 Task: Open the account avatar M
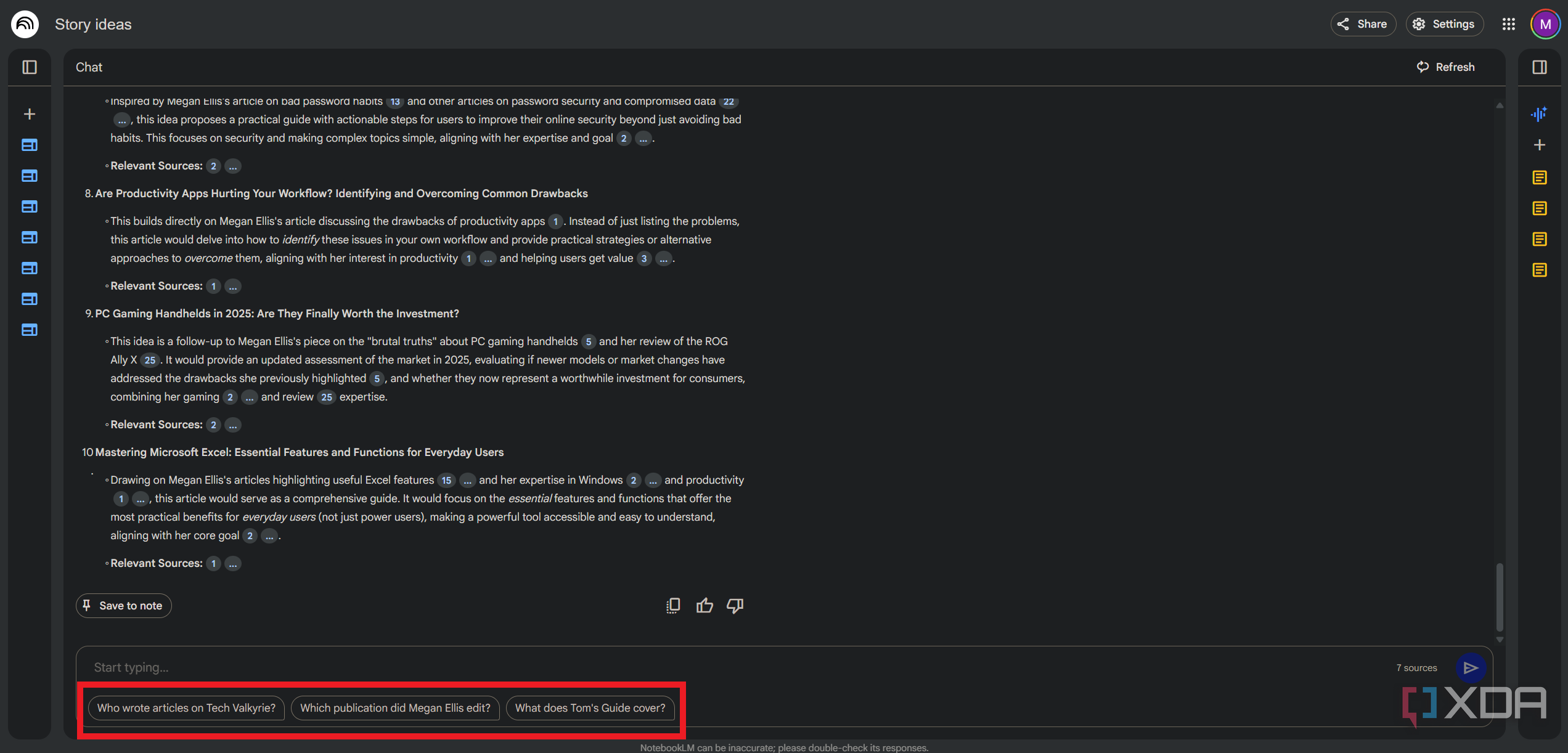click(x=1545, y=24)
